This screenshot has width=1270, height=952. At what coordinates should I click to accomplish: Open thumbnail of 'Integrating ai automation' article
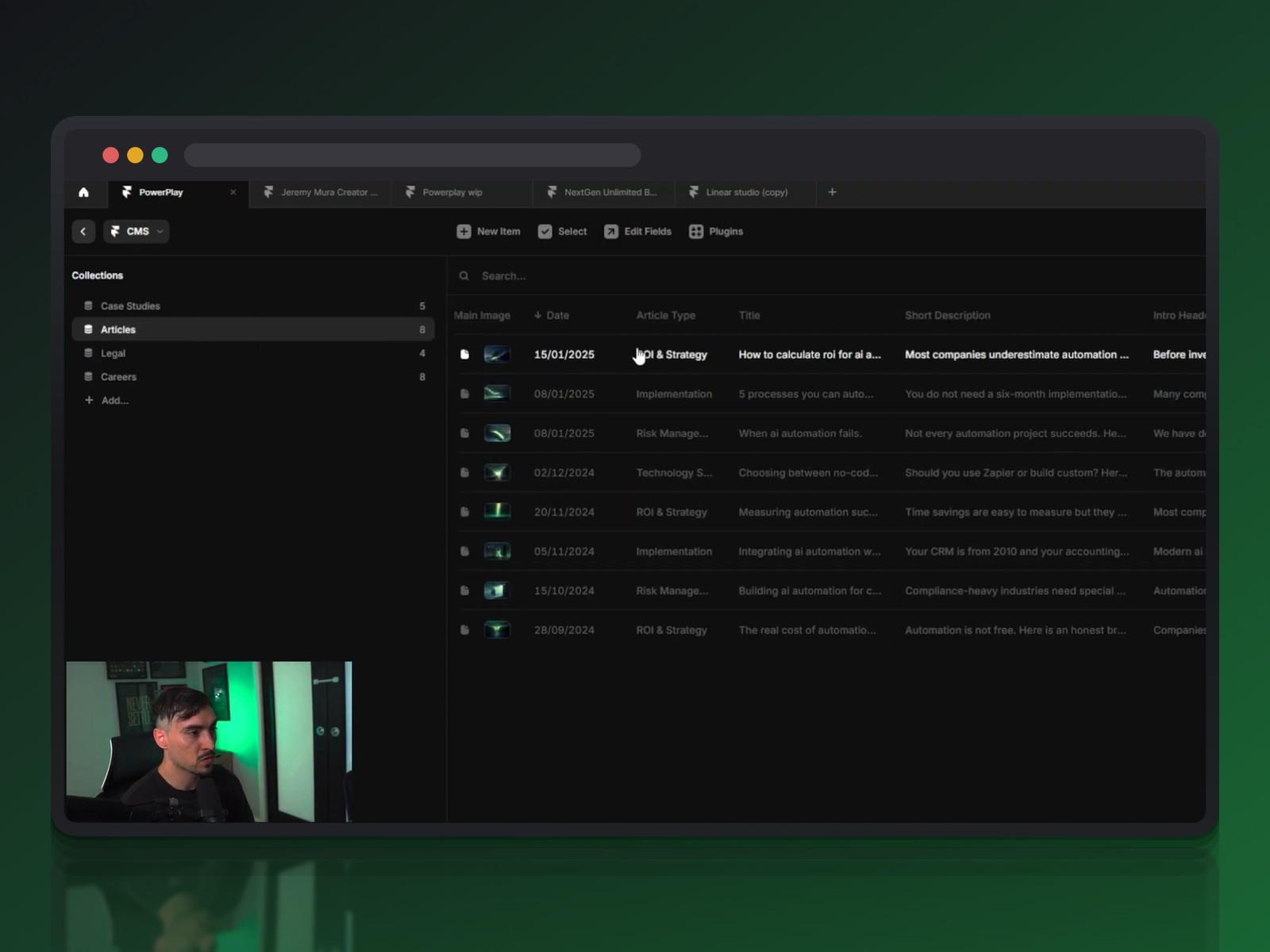pyautogui.click(x=497, y=551)
